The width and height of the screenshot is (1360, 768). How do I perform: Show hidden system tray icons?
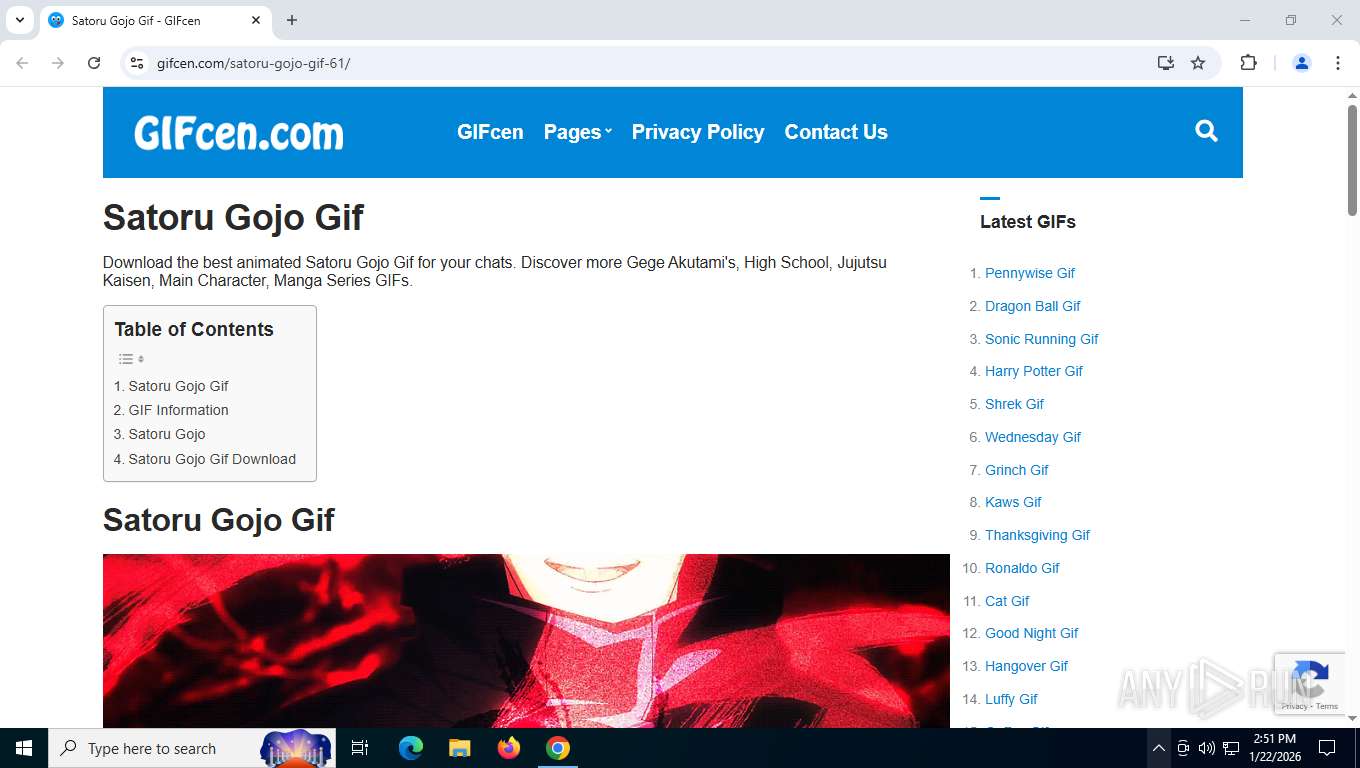pyautogui.click(x=1158, y=748)
